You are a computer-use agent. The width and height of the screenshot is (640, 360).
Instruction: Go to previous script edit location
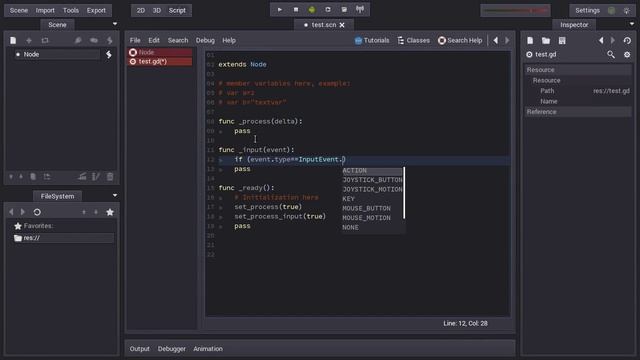(496, 40)
